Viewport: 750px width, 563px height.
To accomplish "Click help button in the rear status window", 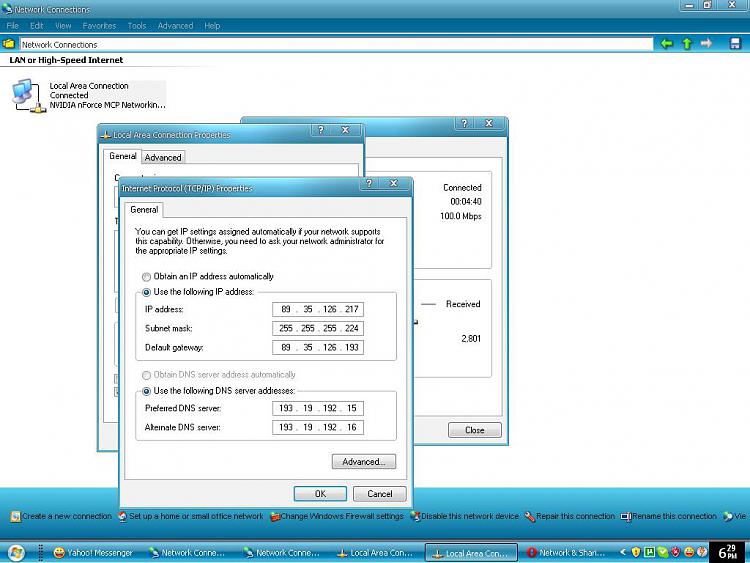I will pos(464,123).
